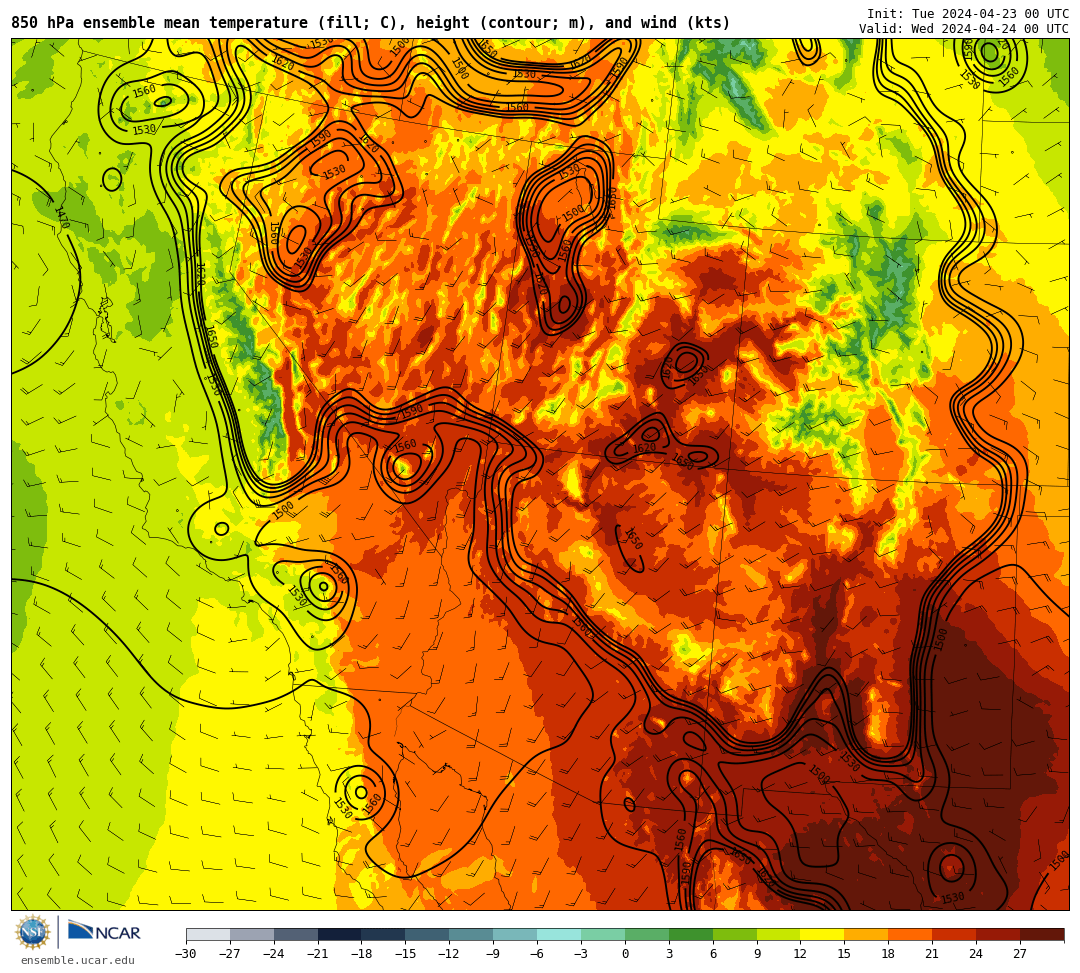This screenshot has width=1080, height=973.
Task: Click the 1470 height contour label
Action: coord(61,217)
